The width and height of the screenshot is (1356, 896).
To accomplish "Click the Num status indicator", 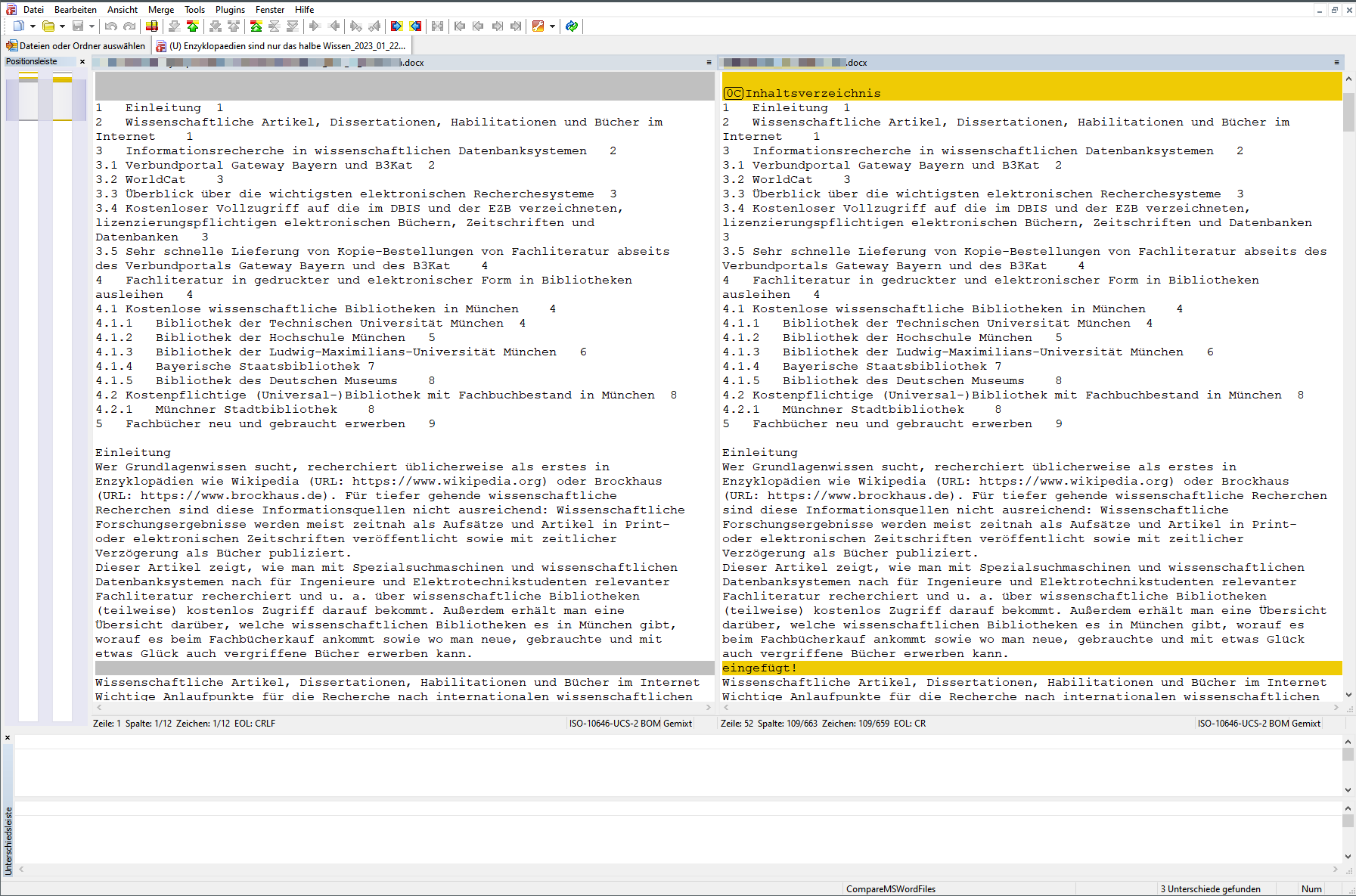I will click(x=1312, y=889).
